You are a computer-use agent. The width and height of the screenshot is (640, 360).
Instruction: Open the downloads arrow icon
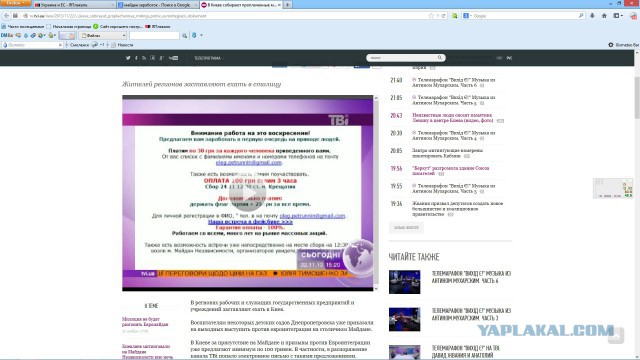pyautogui.click(x=592, y=16)
